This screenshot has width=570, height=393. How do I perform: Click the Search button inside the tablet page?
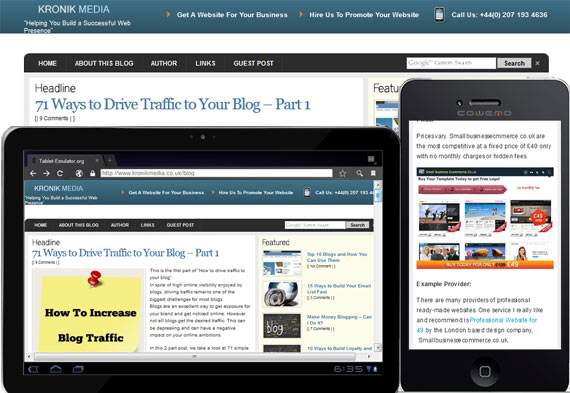358,225
